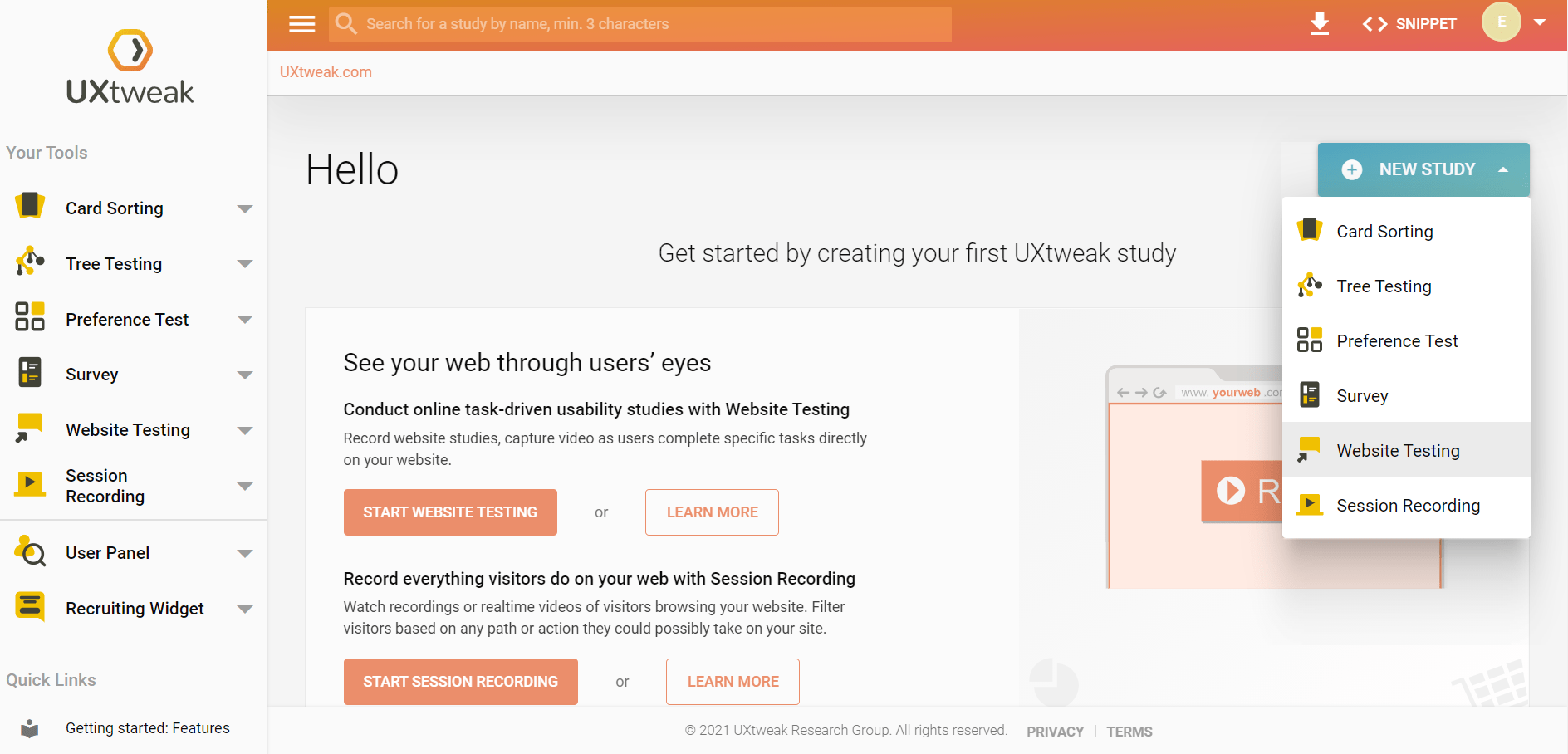Expand the Website Testing sidebar arrow
1568x754 pixels.
tap(244, 430)
